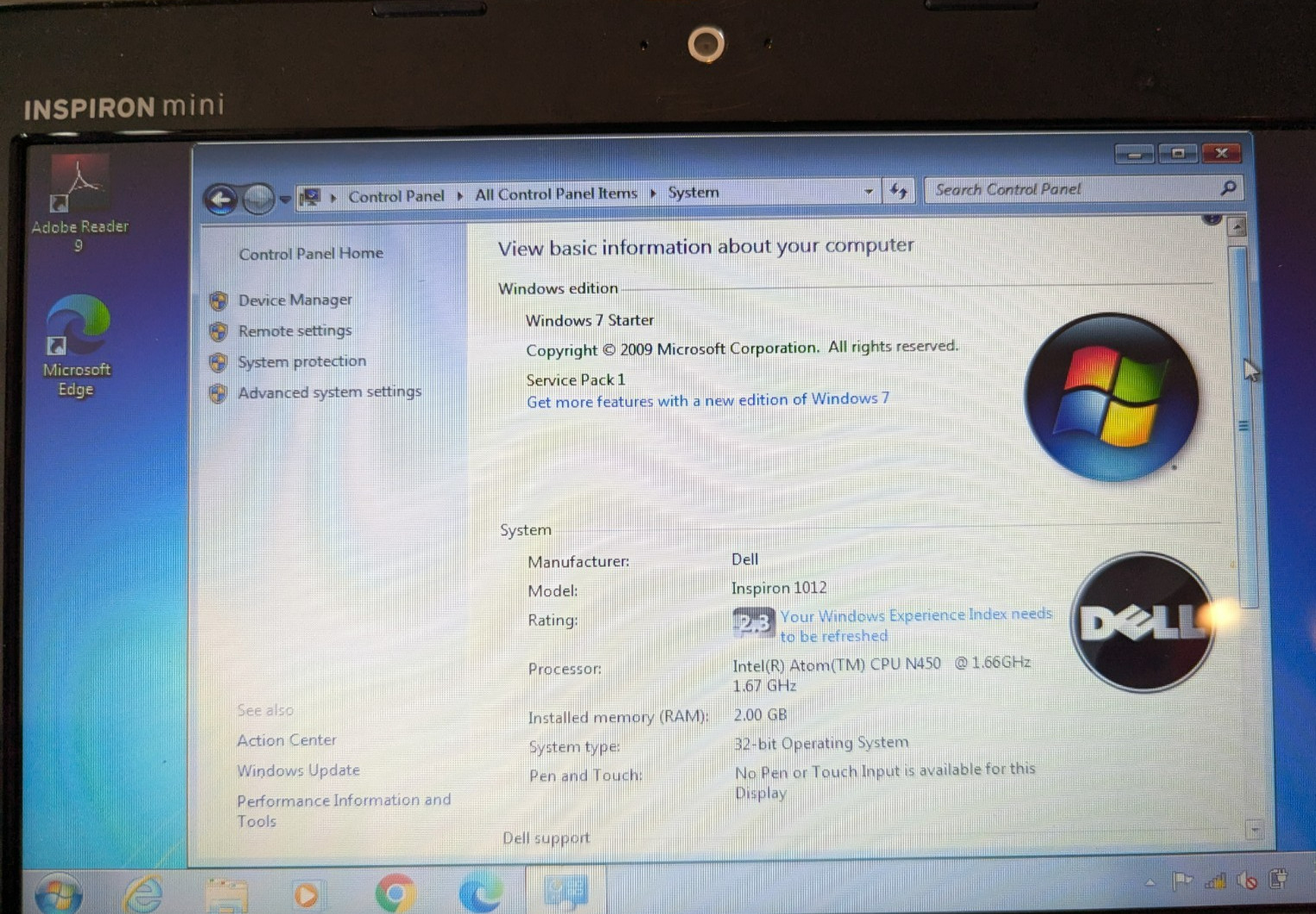Expand arrow after All Control Panel Items
The width and height of the screenshot is (1316, 914).
point(653,193)
